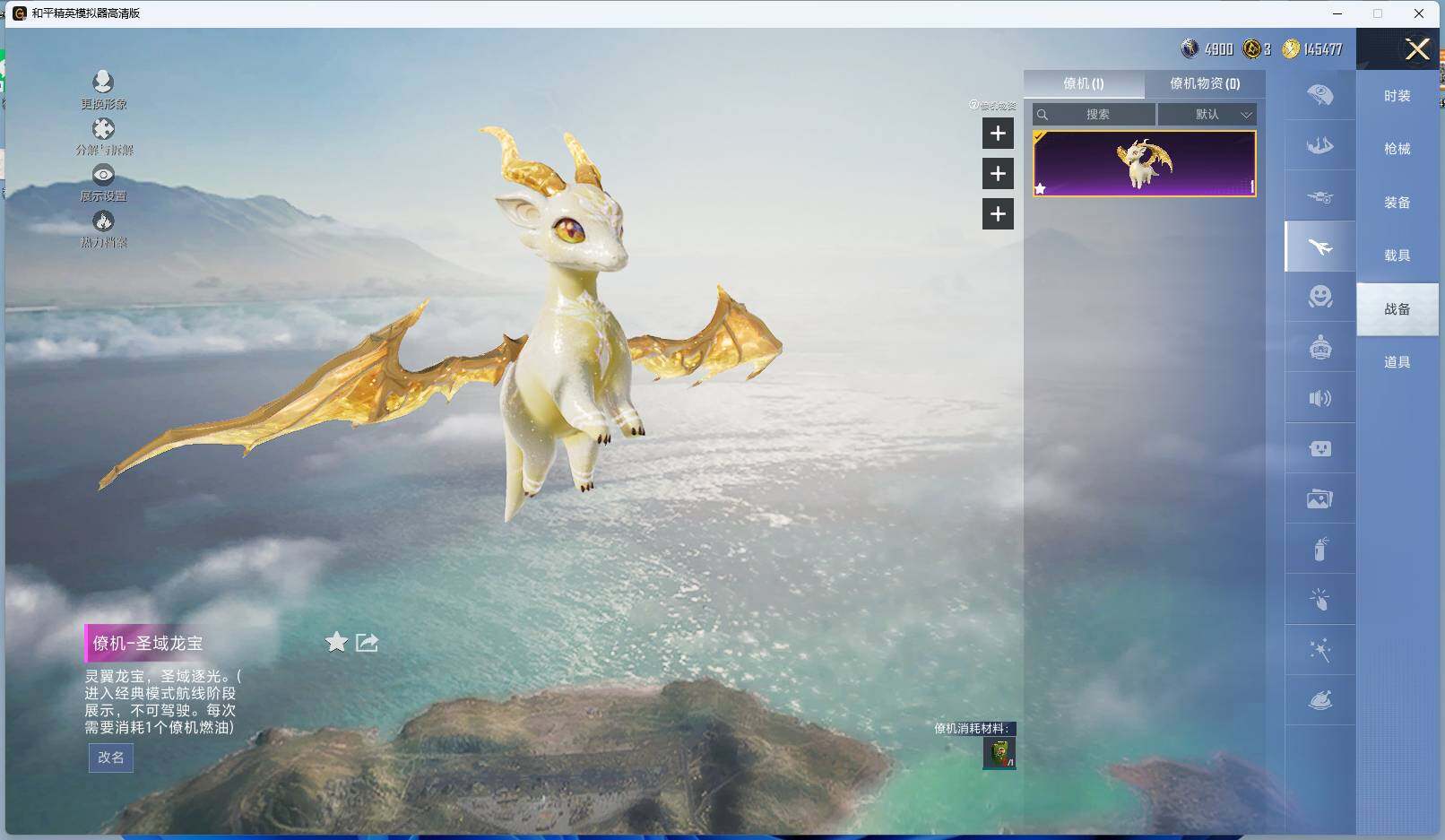1445x840 pixels.
Task: Click the first plus slot button
Action: pyautogui.click(x=998, y=134)
